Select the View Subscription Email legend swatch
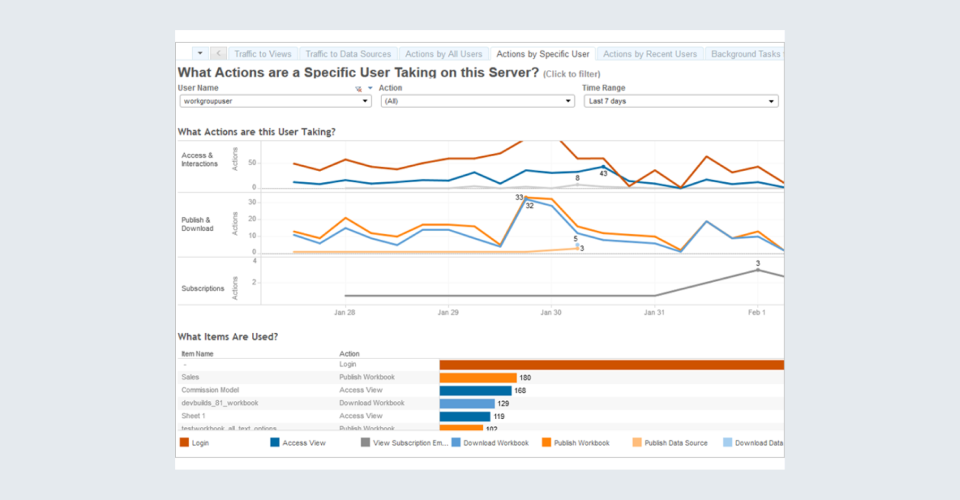960x500 pixels. (365, 441)
